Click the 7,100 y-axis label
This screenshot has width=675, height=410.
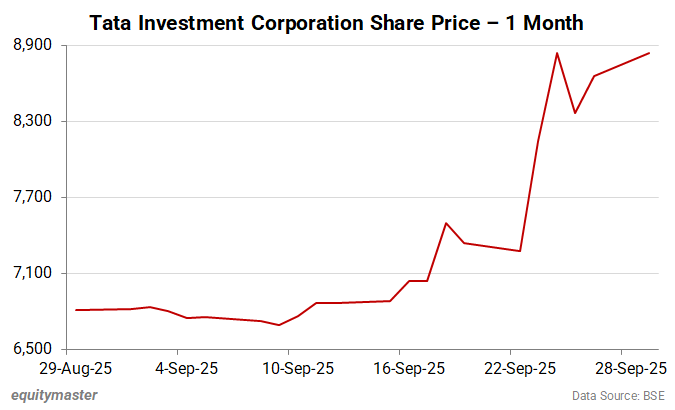35,274
